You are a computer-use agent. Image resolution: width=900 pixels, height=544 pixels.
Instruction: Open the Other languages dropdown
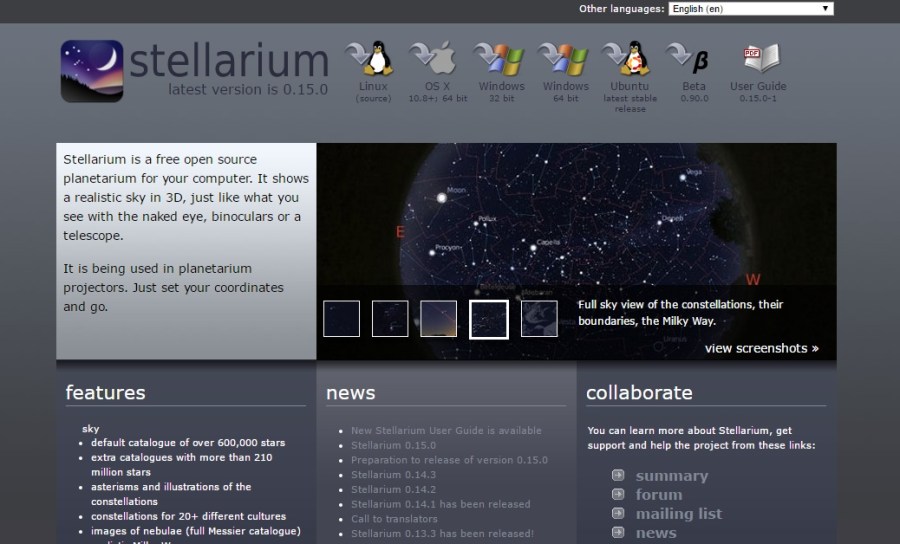tap(751, 9)
